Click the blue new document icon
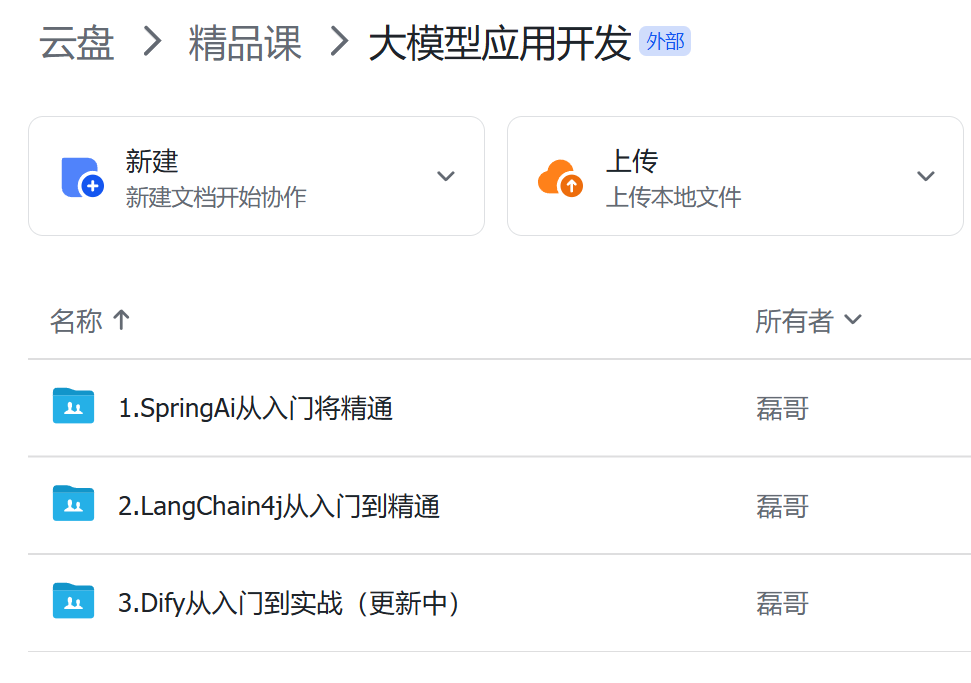971x683 pixels. pyautogui.click(x=82, y=178)
